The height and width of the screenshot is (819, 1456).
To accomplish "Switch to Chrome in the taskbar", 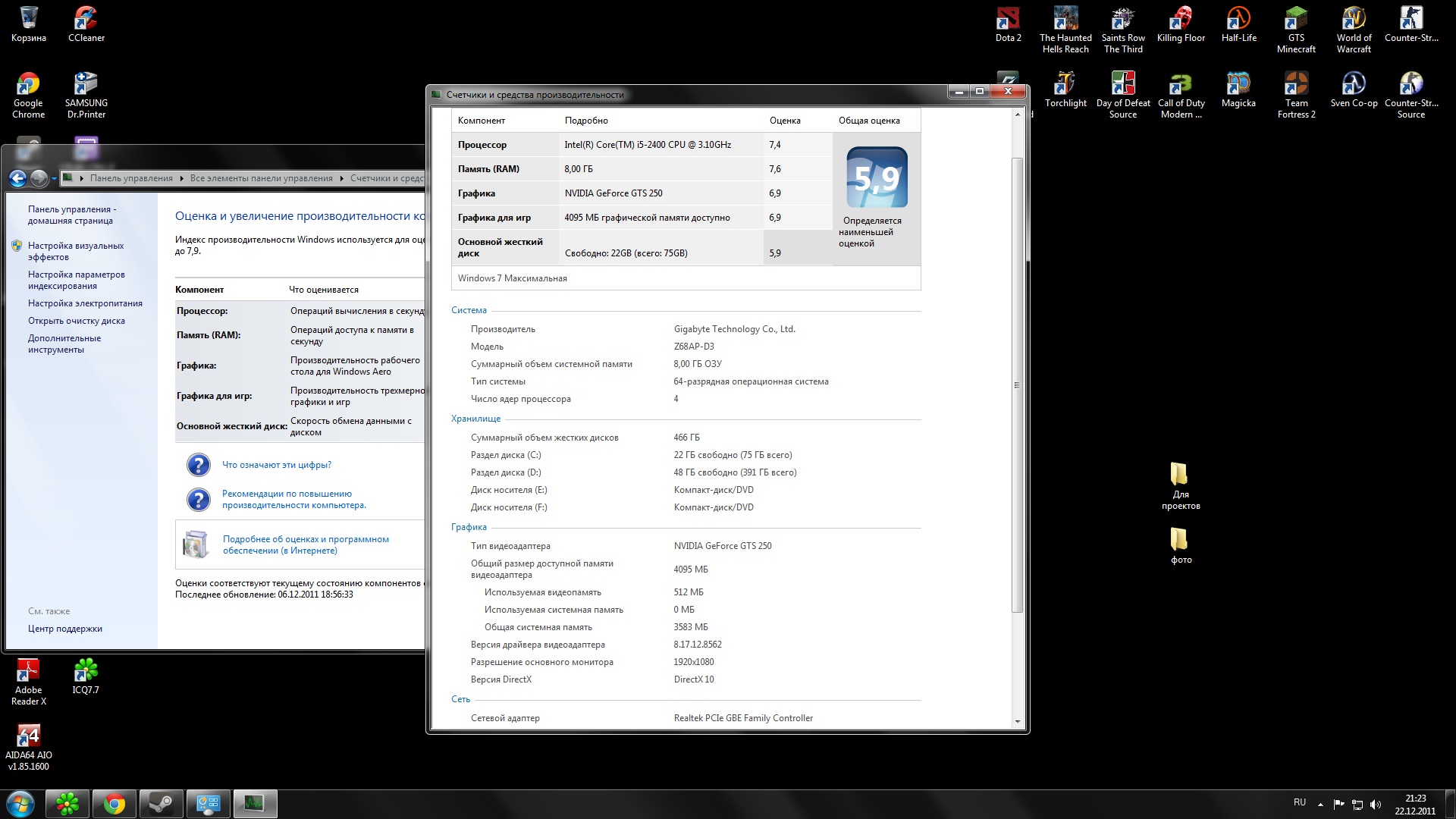I will [x=115, y=804].
